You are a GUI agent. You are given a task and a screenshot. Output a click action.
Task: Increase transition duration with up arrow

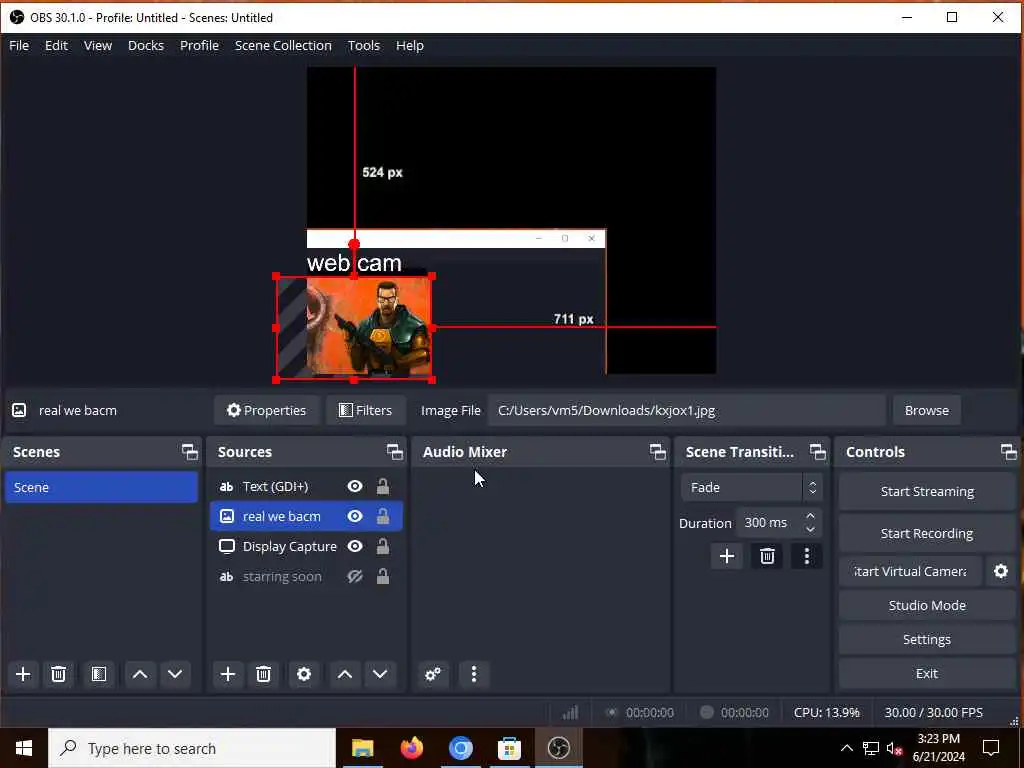coord(810,516)
